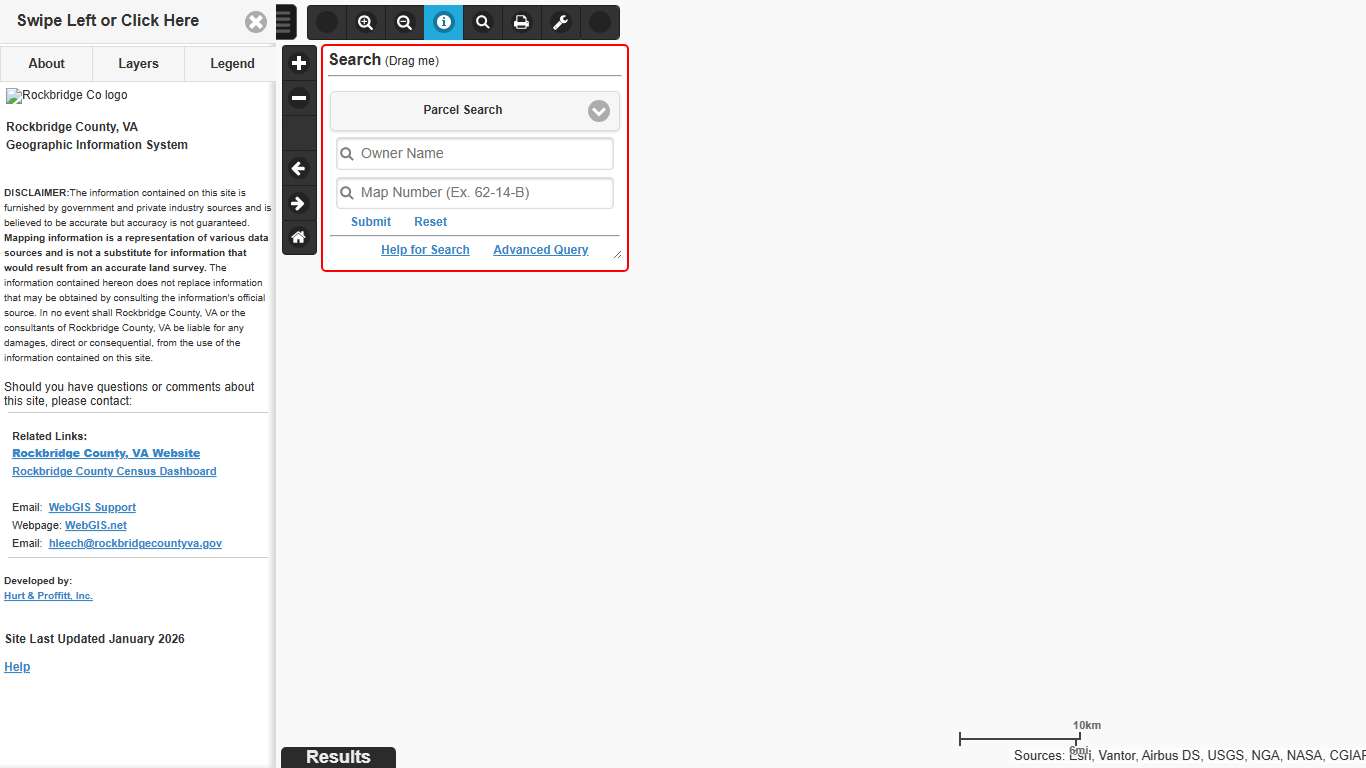This screenshot has width=1366, height=768.
Task: Open the Legend tab
Action: (232, 64)
